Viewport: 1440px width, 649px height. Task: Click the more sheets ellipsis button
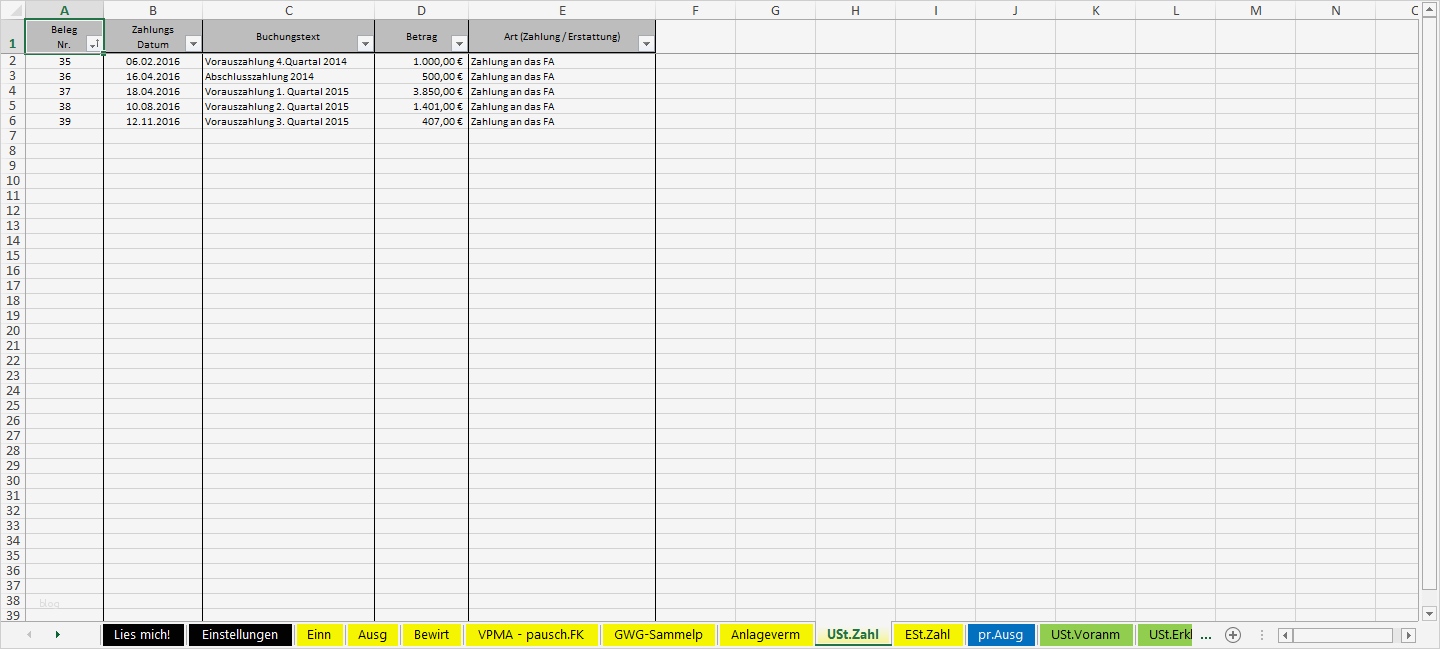[x=1205, y=636]
